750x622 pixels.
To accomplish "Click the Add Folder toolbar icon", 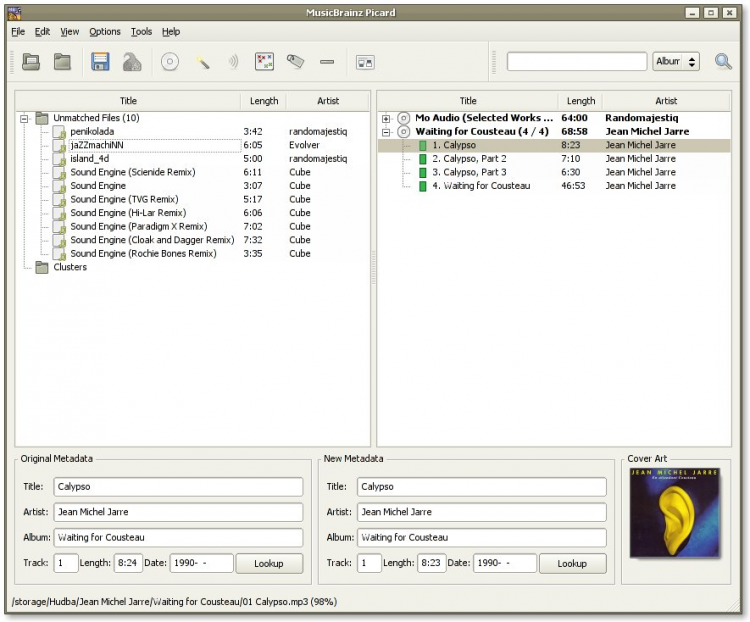I will pos(62,62).
